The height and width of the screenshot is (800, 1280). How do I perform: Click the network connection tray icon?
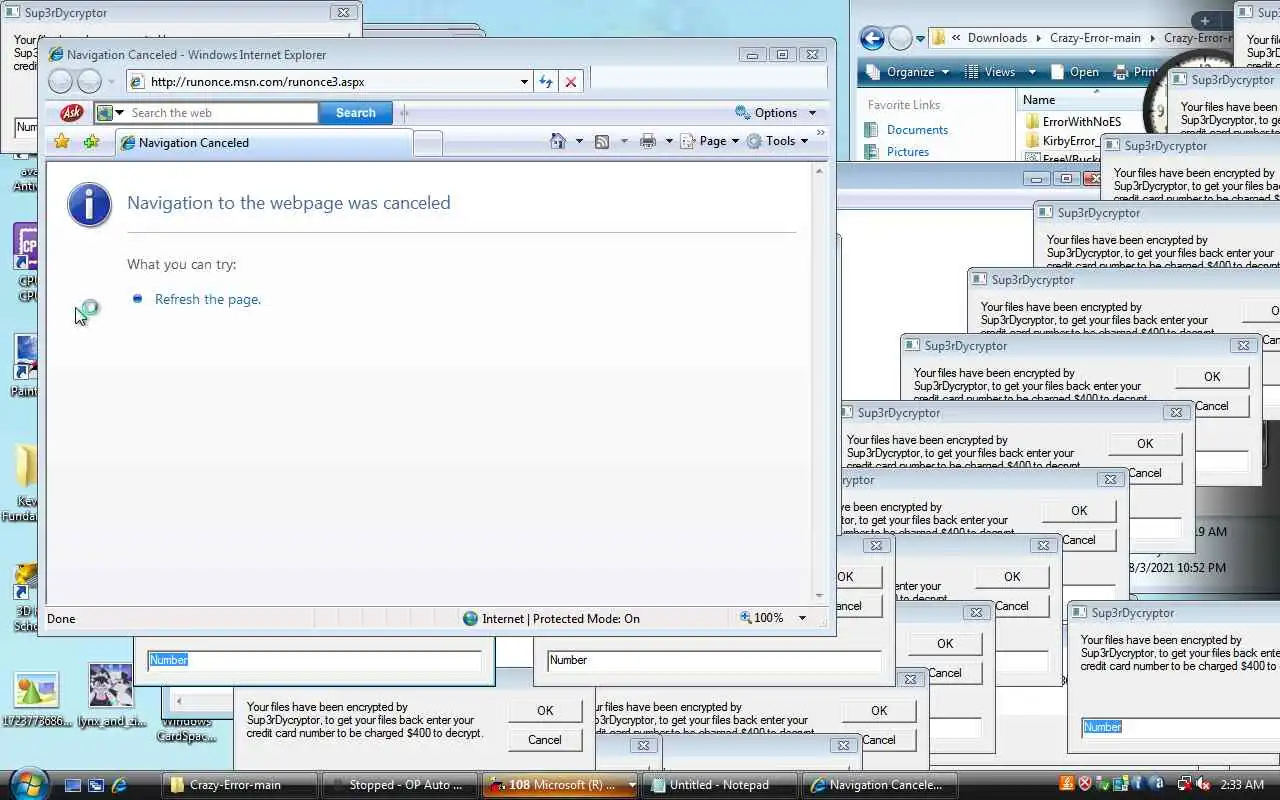pos(1184,784)
